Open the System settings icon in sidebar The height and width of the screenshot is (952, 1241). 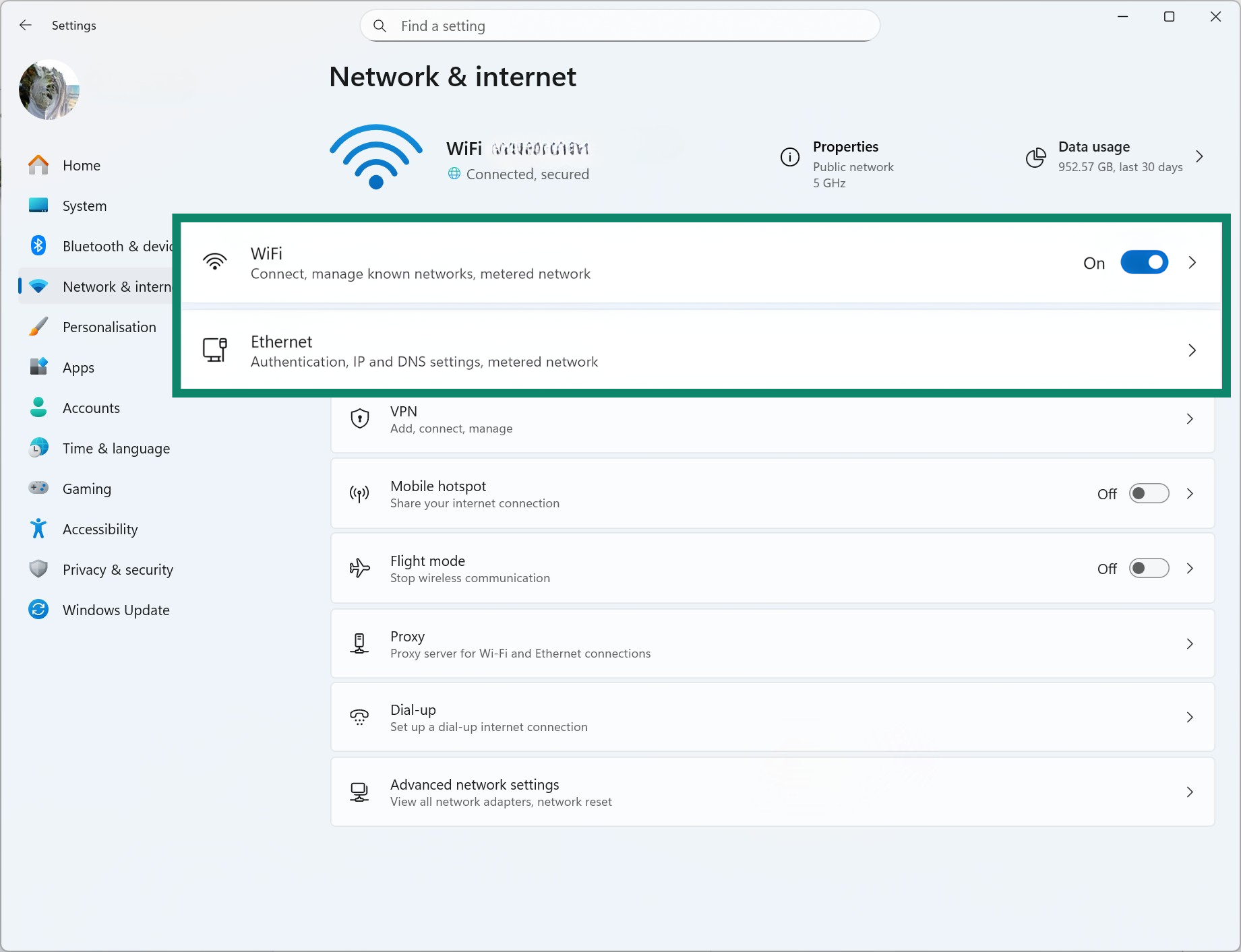pyautogui.click(x=38, y=205)
